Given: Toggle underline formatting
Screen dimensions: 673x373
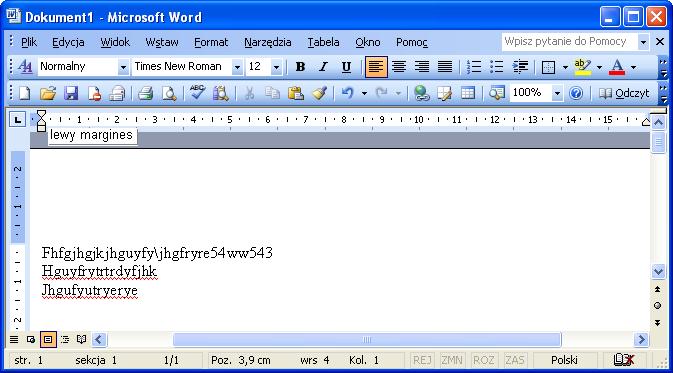Looking at the screenshot, I should point(346,67).
